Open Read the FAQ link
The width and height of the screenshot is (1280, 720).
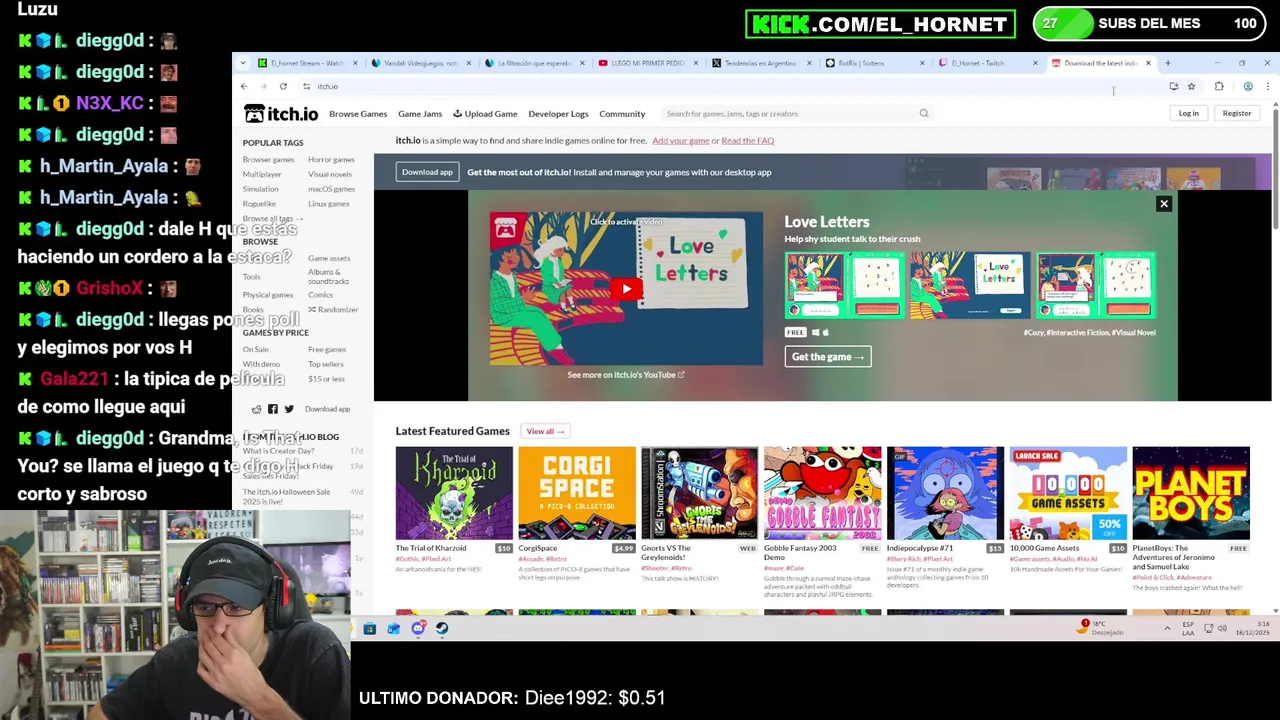748,141
